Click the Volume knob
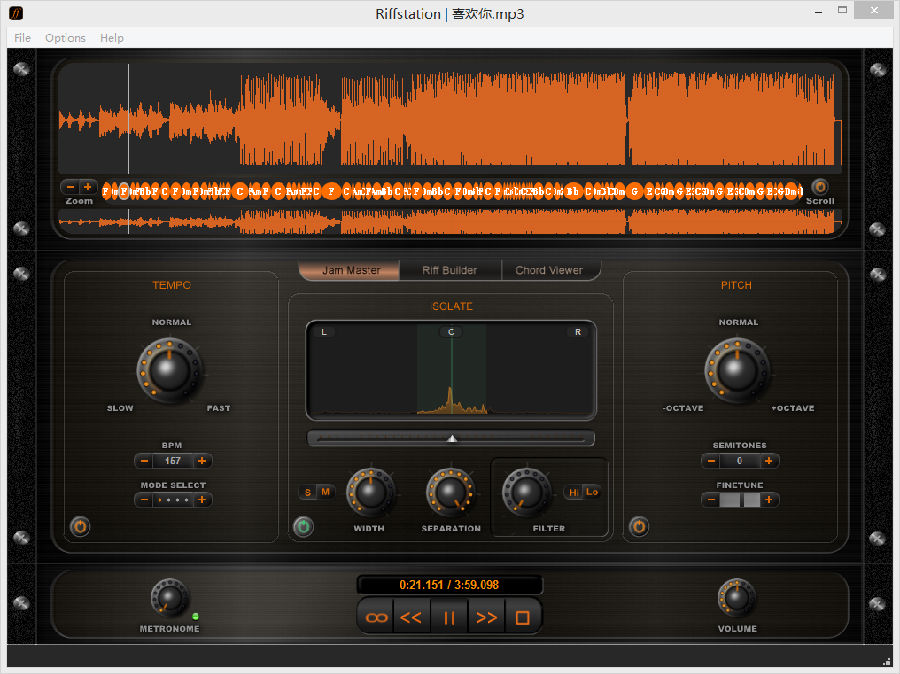900x674 pixels. (x=736, y=598)
